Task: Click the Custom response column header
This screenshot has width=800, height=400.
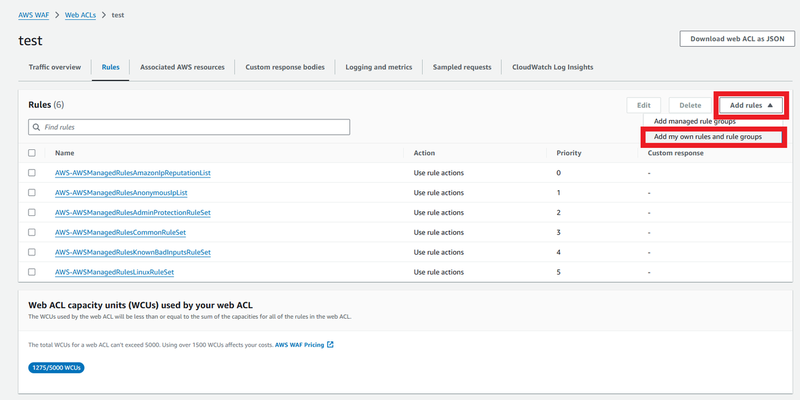Action: (676, 153)
